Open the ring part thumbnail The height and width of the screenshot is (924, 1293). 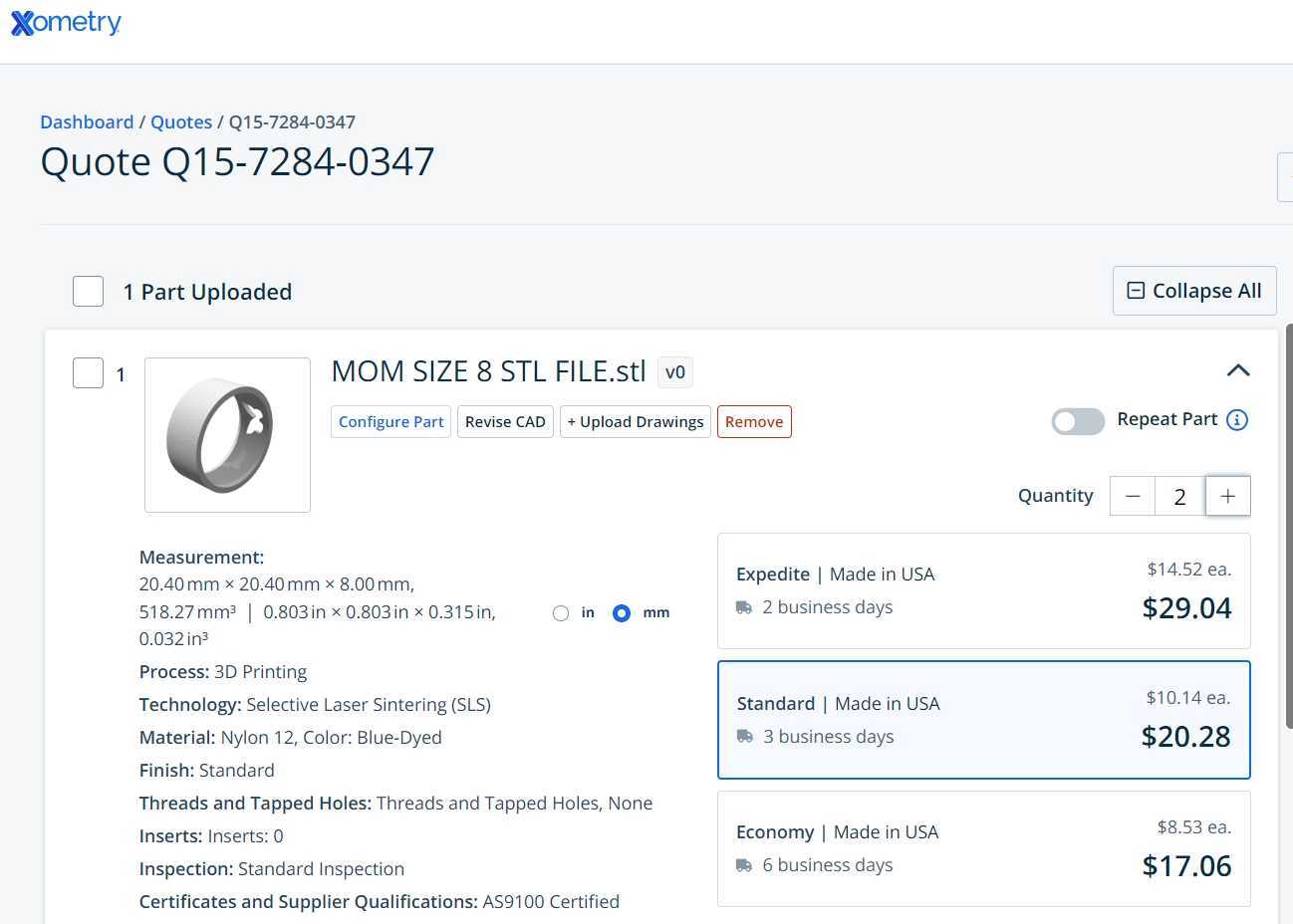(227, 435)
